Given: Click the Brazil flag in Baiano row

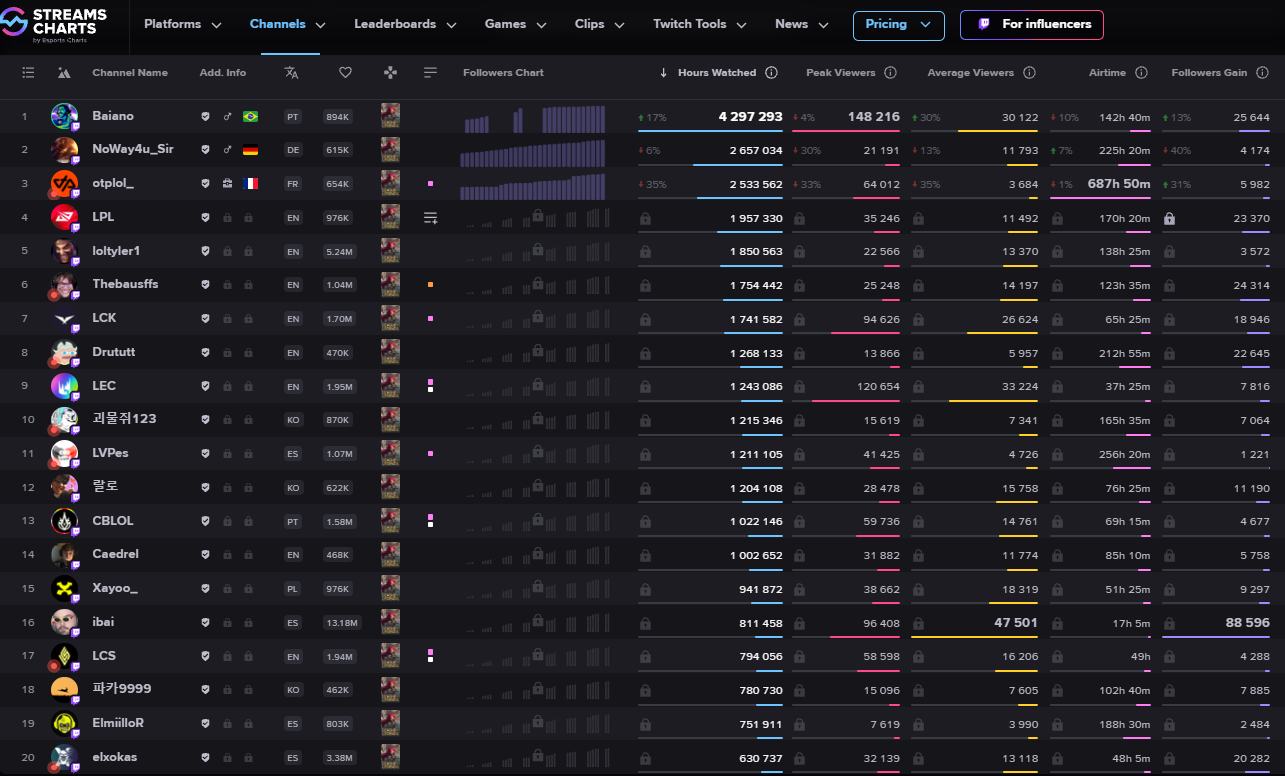Looking at the screenshot, I should (x=250, y=117).
